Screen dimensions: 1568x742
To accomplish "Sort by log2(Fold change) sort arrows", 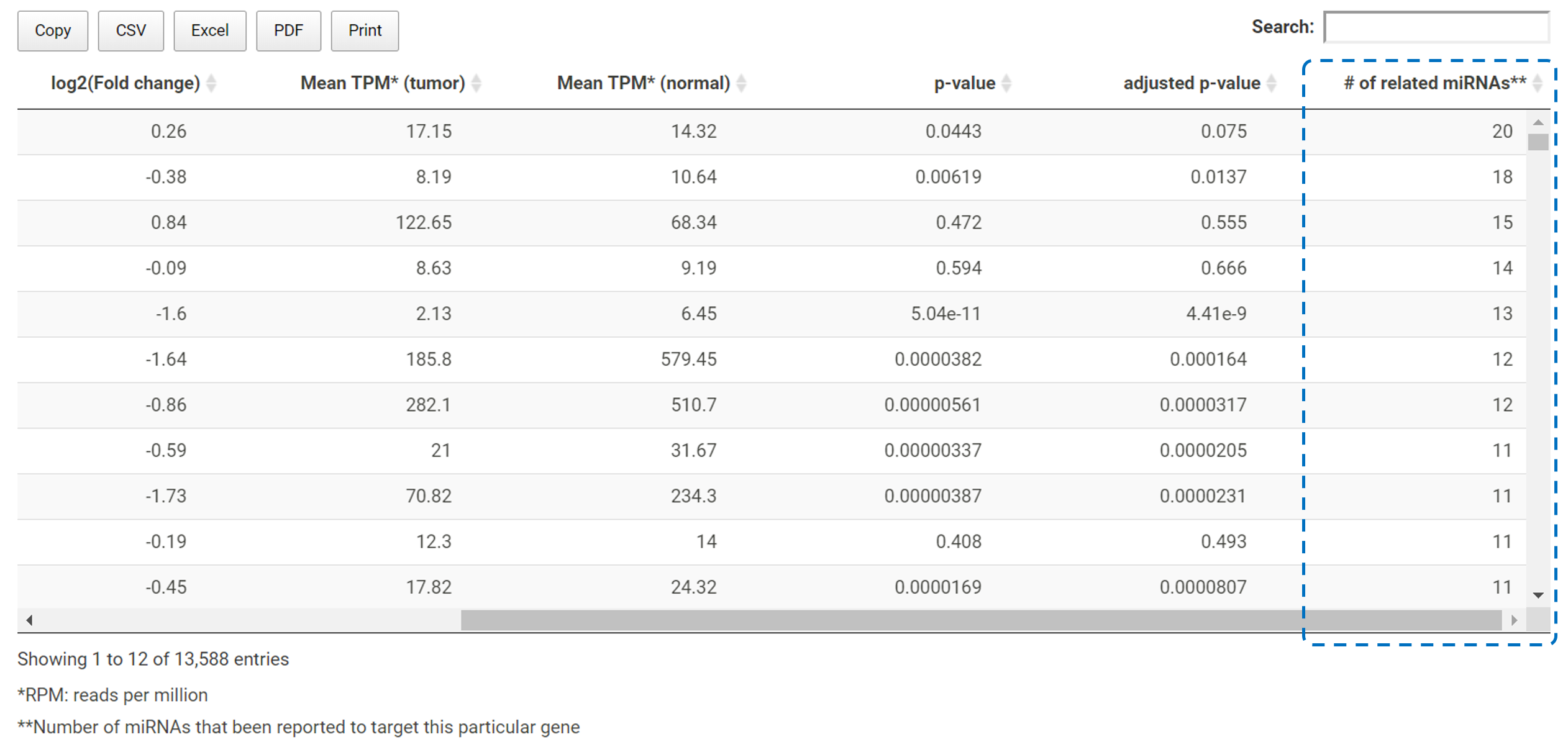I will tap(211, 83).
